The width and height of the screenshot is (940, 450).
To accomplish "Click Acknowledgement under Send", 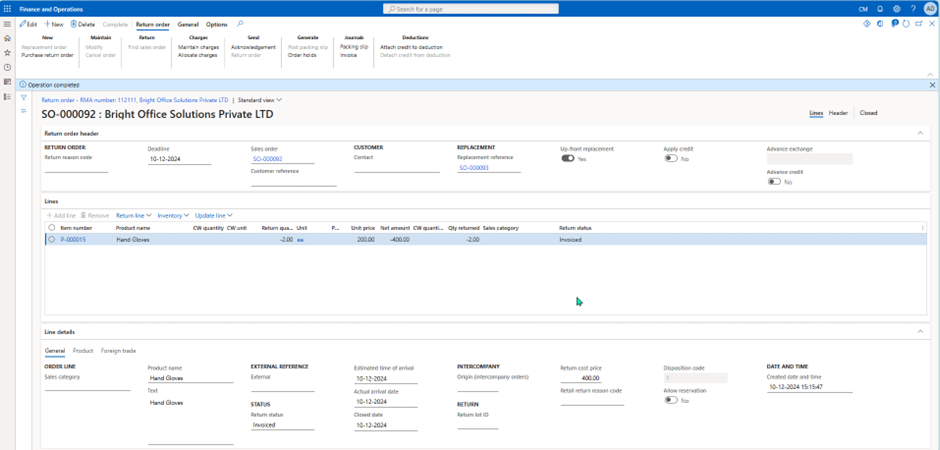I will point(254,47).
